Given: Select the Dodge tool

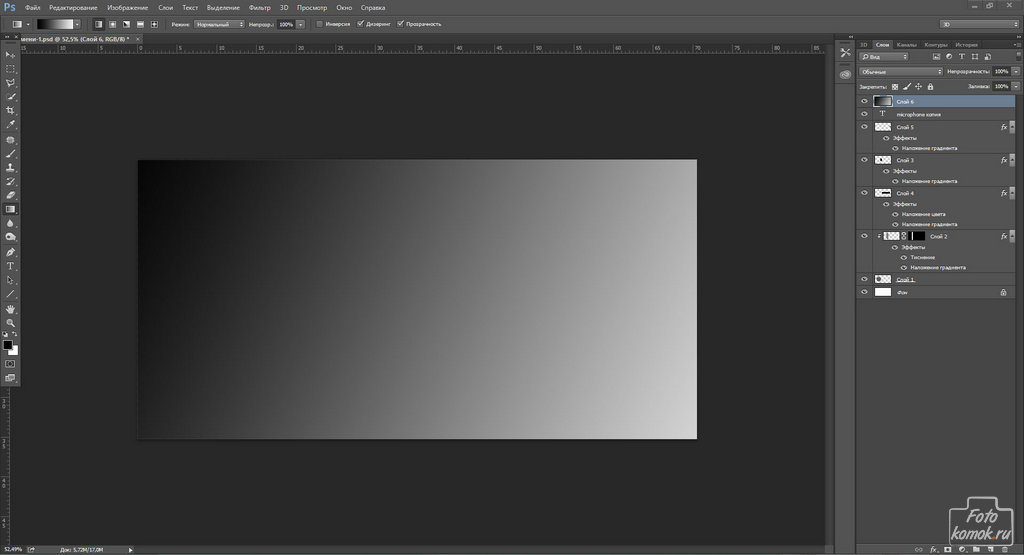Looking at the screenshot, I should [10, 237].
